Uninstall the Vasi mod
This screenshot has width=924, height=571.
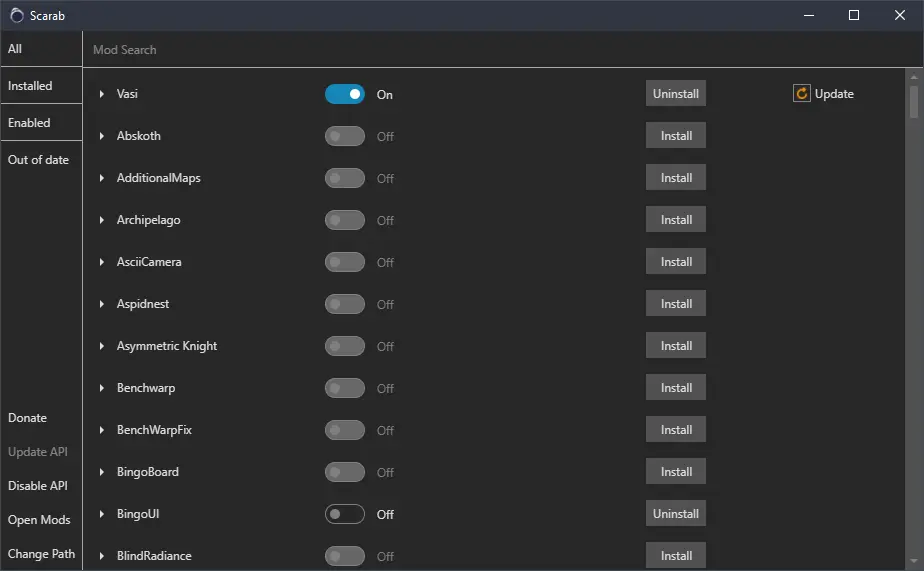675,94
